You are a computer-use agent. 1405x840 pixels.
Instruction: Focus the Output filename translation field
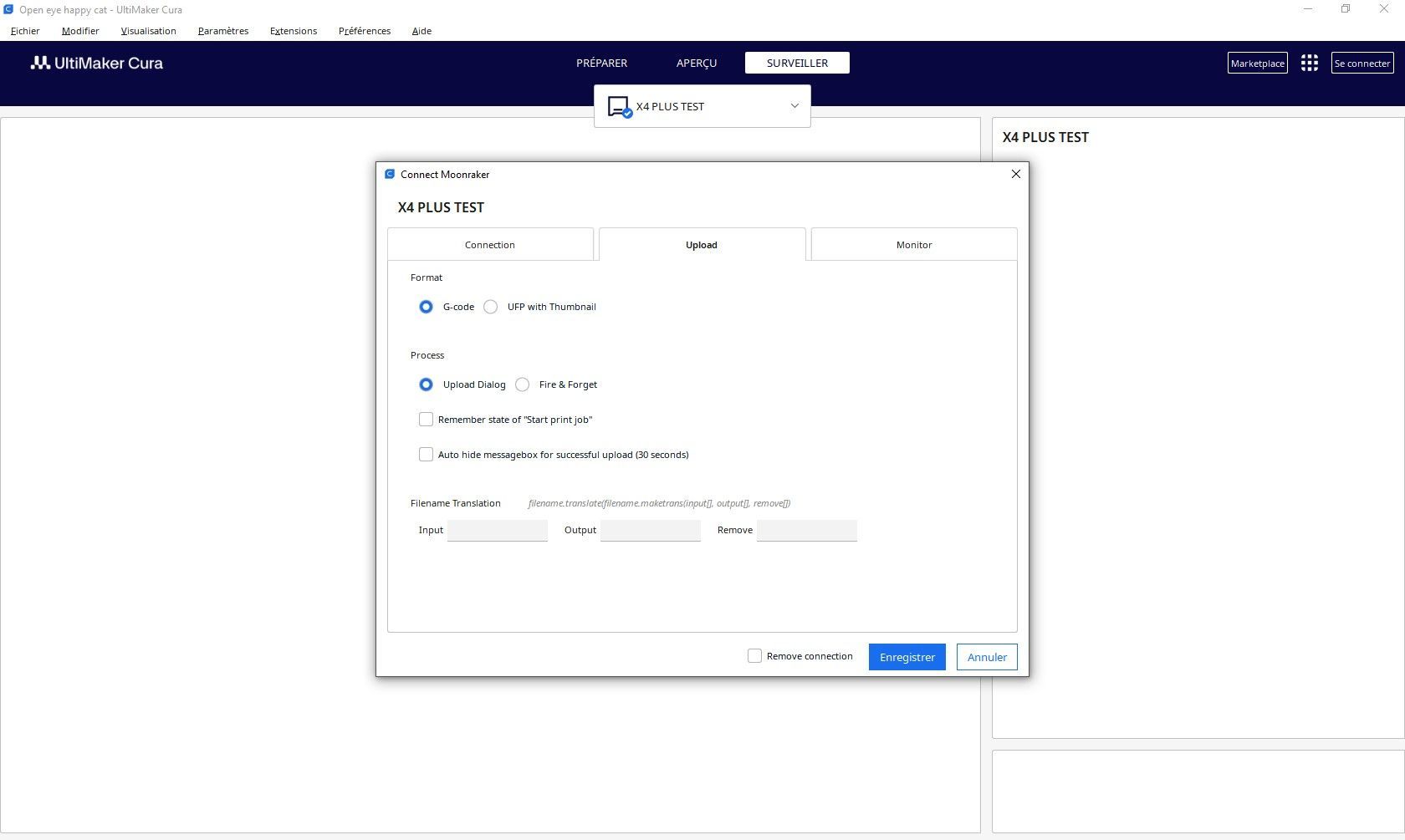coord(651,530)
